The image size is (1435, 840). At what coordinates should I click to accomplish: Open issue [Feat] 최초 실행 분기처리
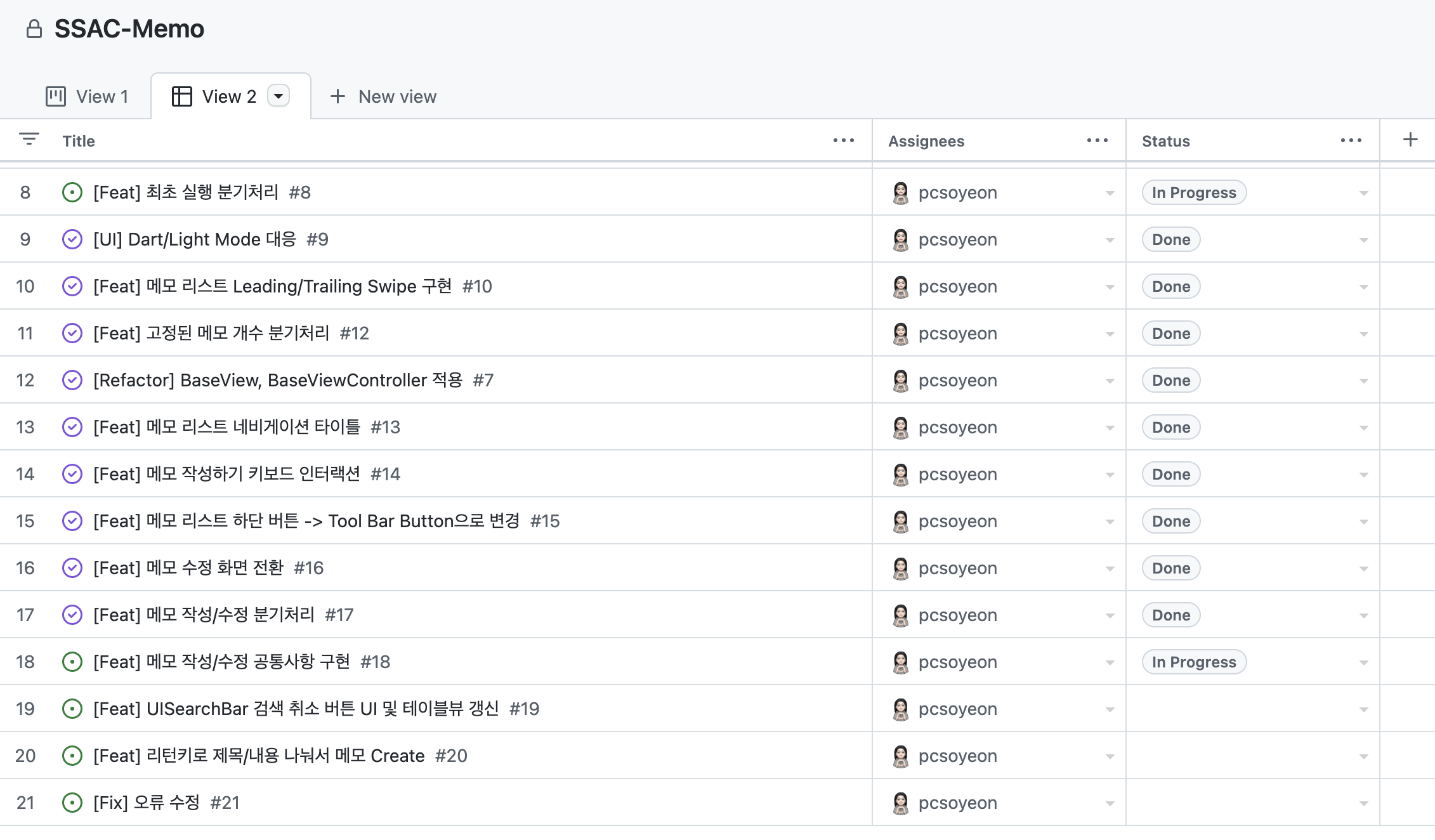tap(186, 192)
